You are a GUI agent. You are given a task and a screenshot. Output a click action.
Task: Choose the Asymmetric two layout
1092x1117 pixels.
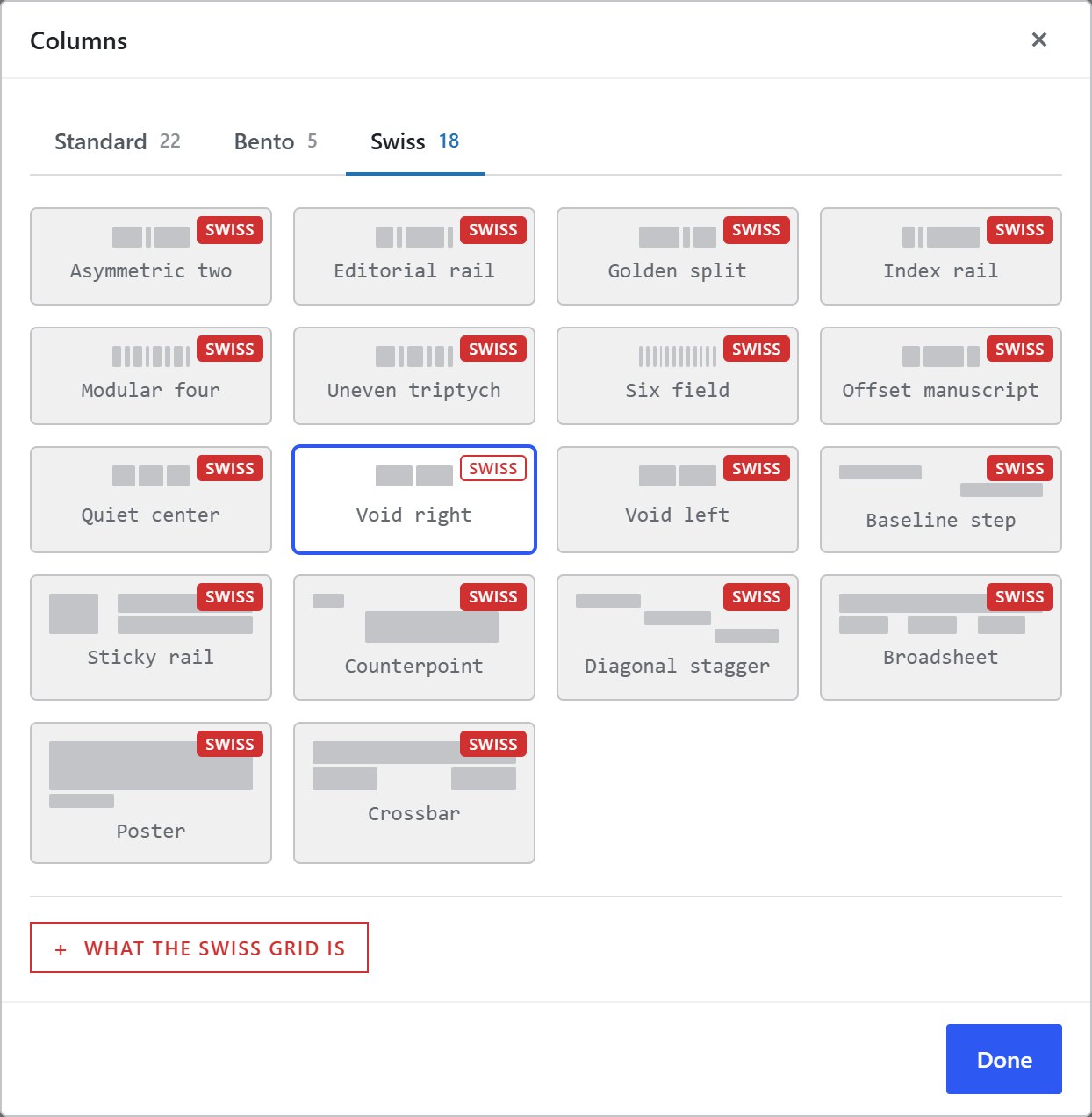pyautogui.click(x=151, y=256)
